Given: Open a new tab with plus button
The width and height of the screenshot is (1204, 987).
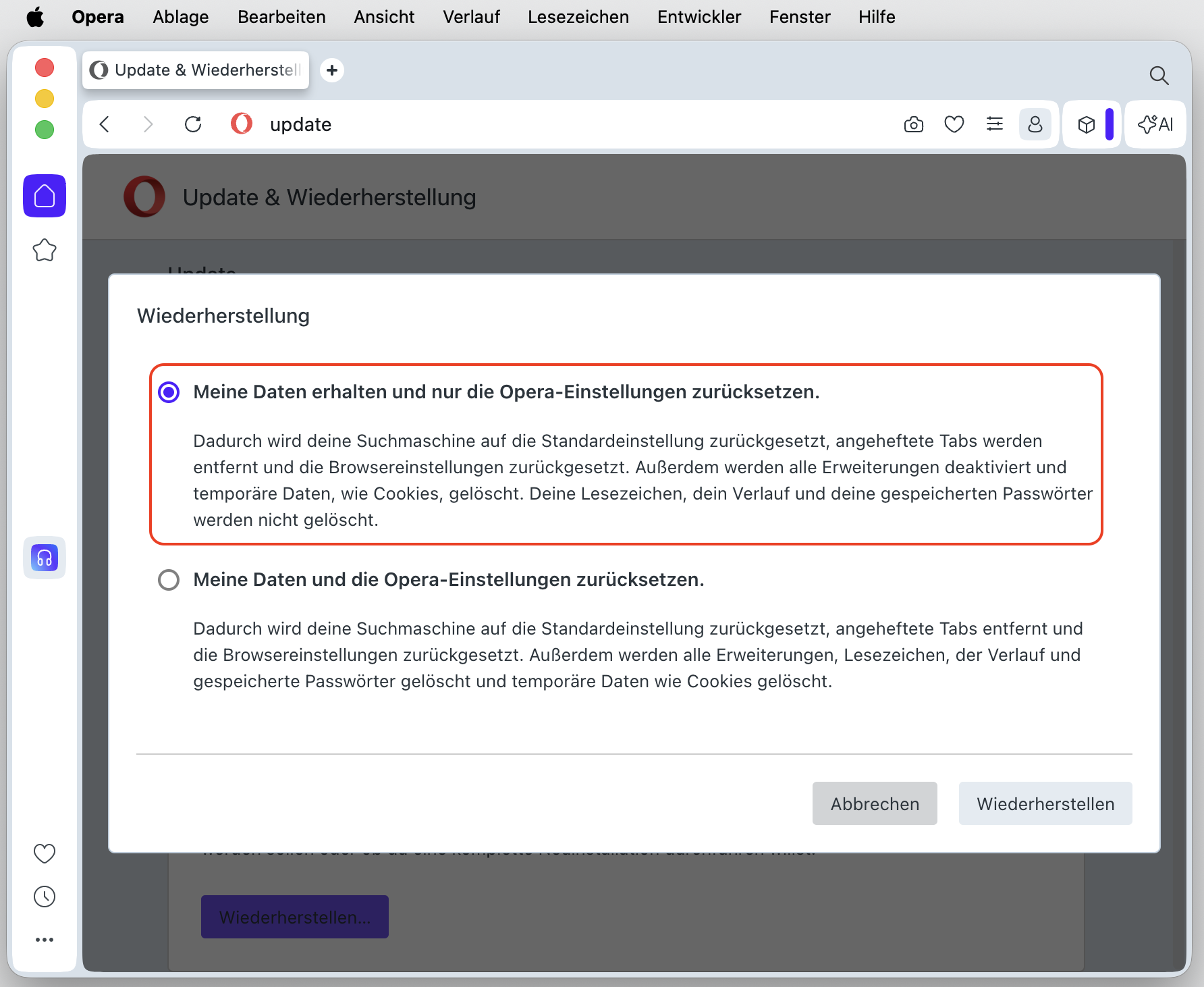Looking at the screenshot, I should [332, 70].
